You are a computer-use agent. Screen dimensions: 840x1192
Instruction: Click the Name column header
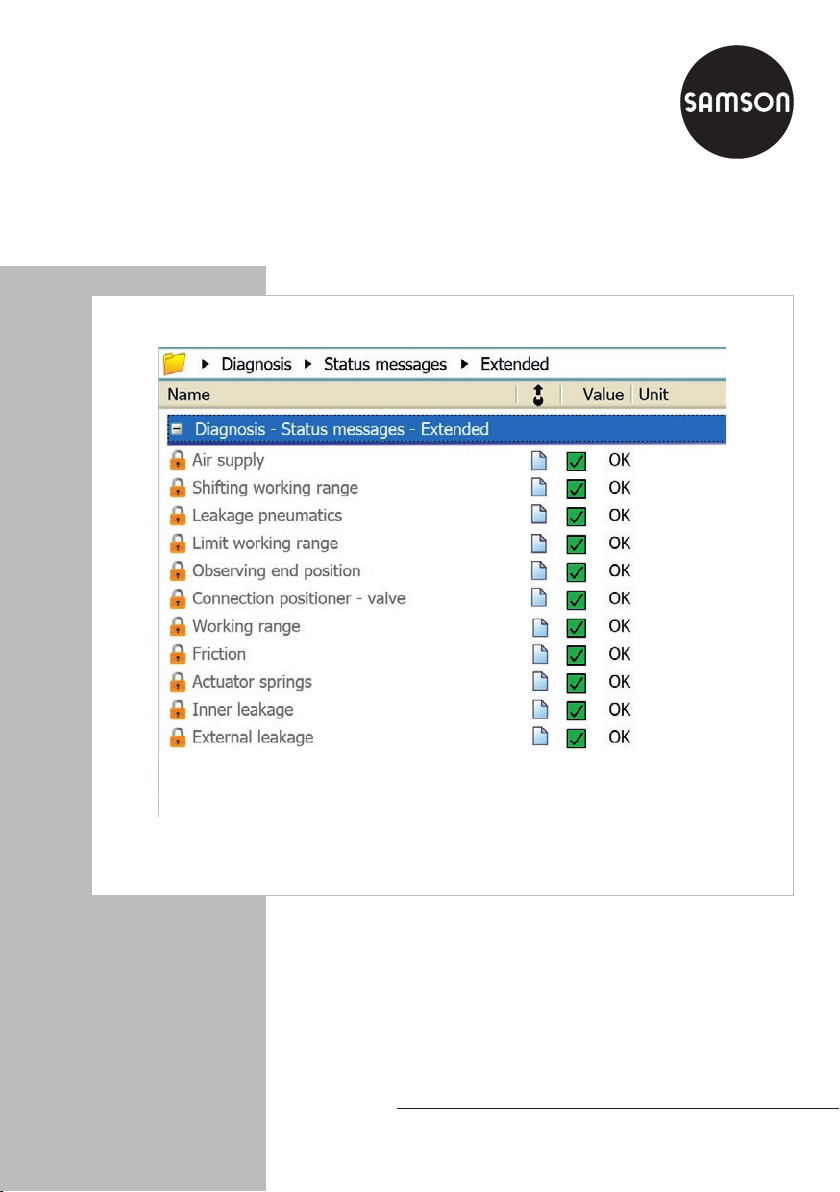[189, 395]
